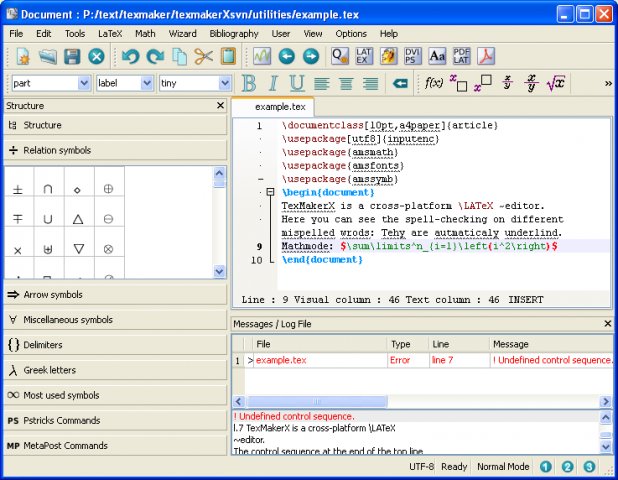Image resolution: width=618 pixels, height=480 pixels.
Task: Open the Bibliography menu
Action: point(232,33)
